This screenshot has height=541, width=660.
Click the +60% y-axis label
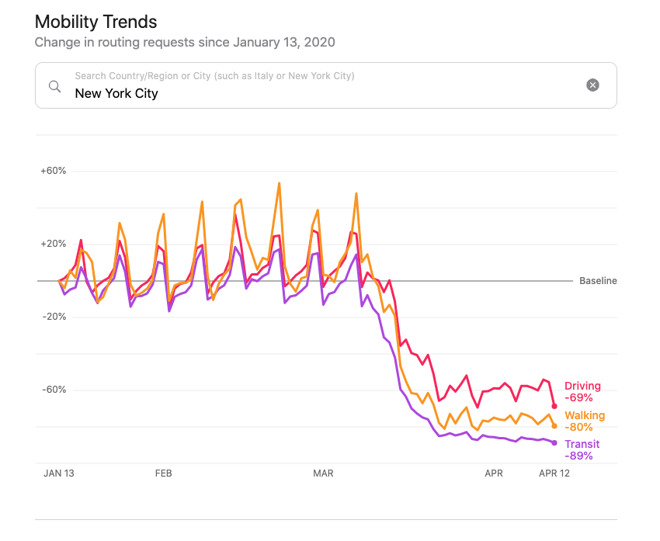tap(53, 171)
